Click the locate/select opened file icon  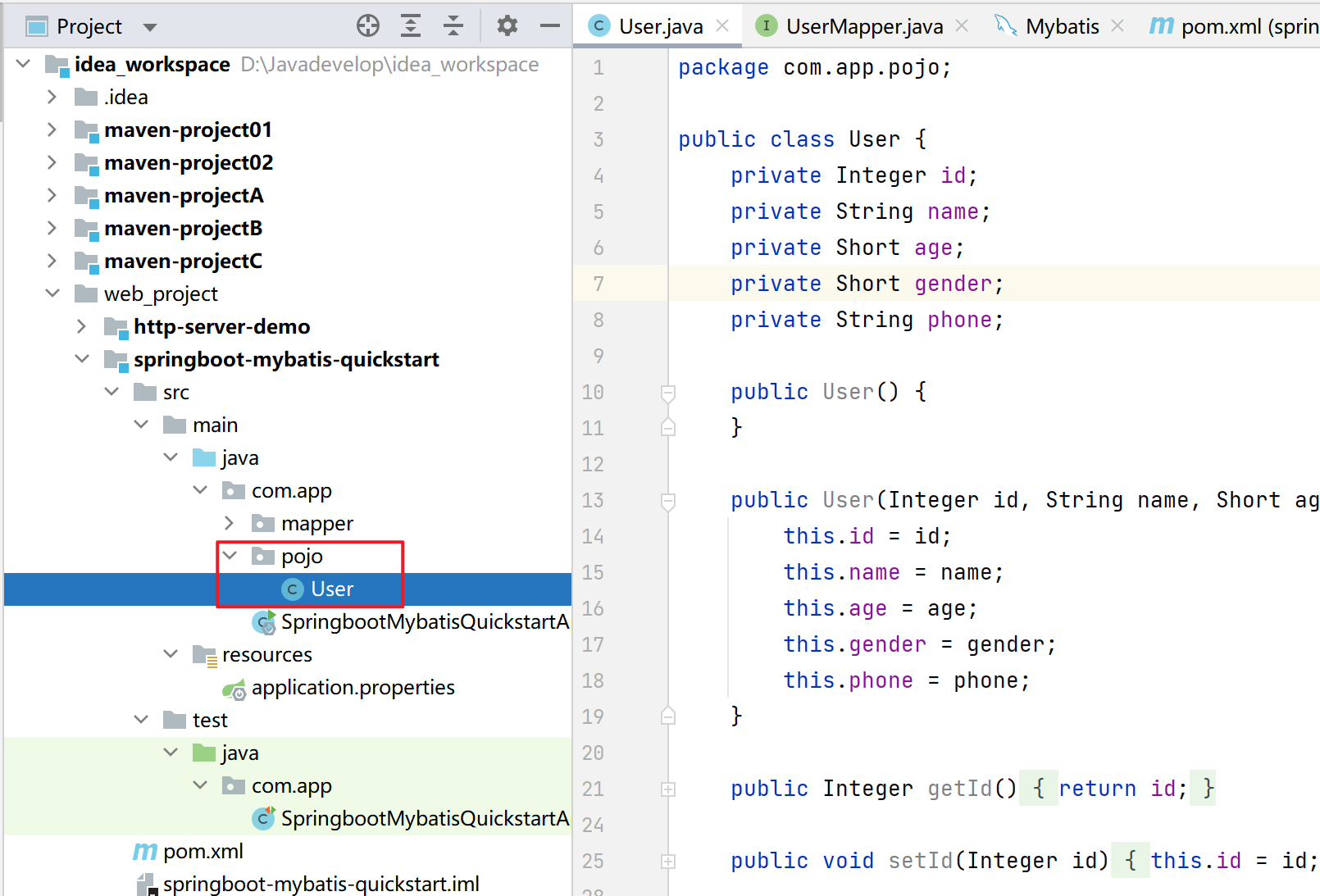368,26
